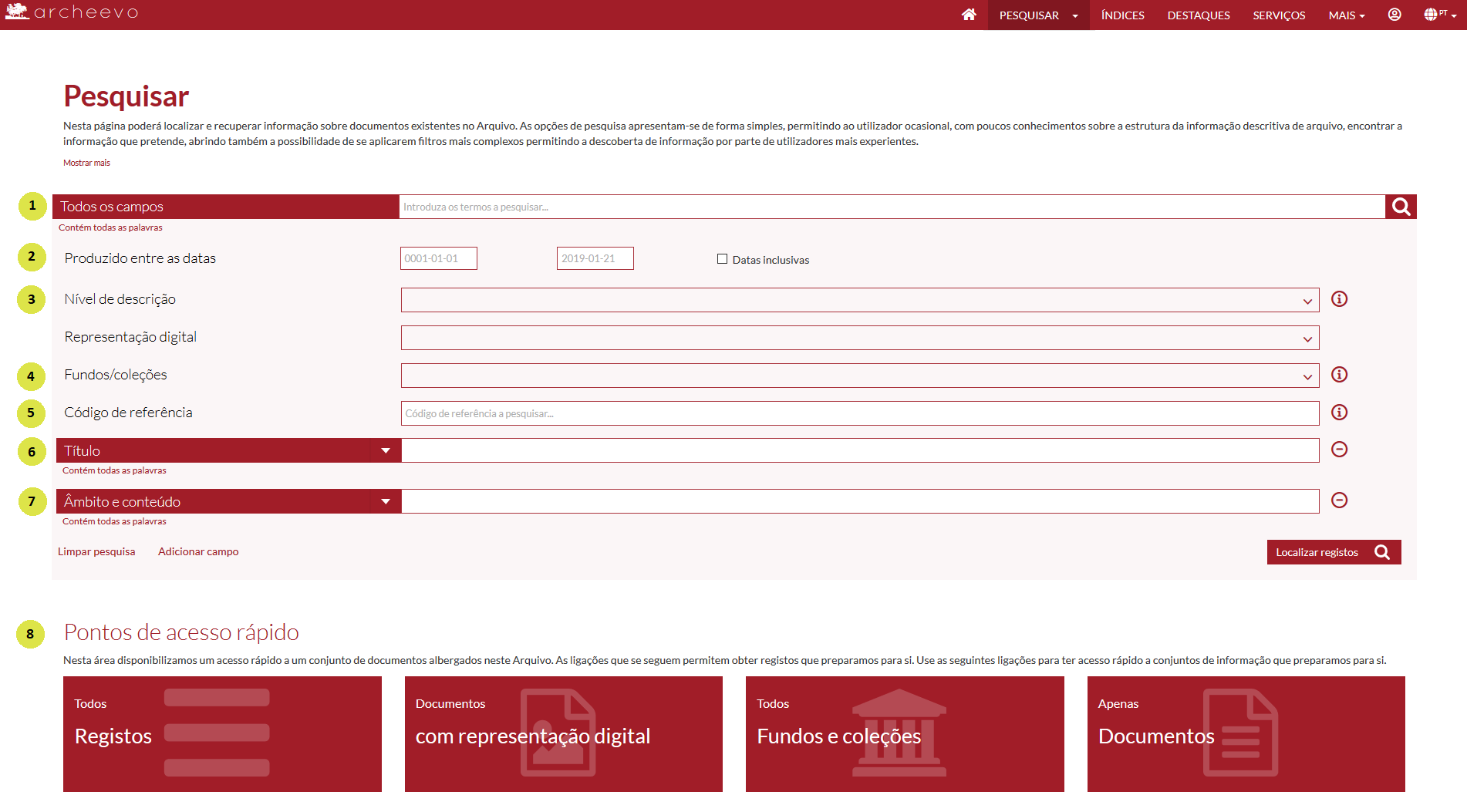Click the home icon in navbar
The image size is (1467, 812).
coord(969,15)
